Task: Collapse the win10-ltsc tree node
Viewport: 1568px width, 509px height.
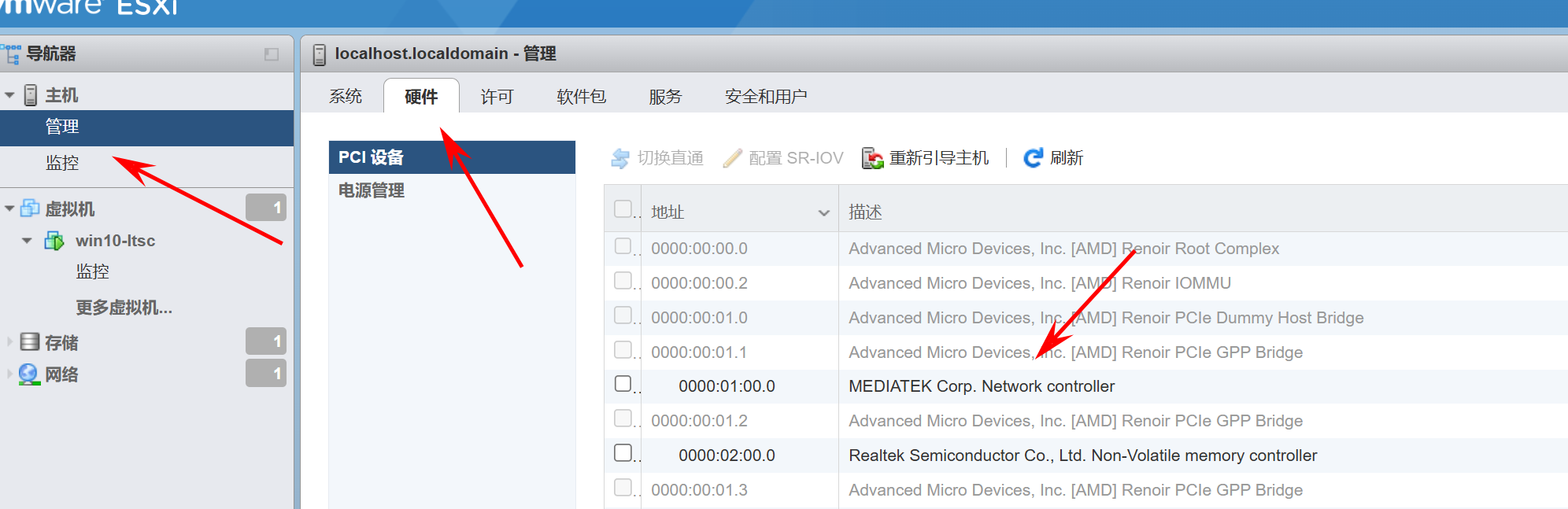Action: (x=27, y=241)
